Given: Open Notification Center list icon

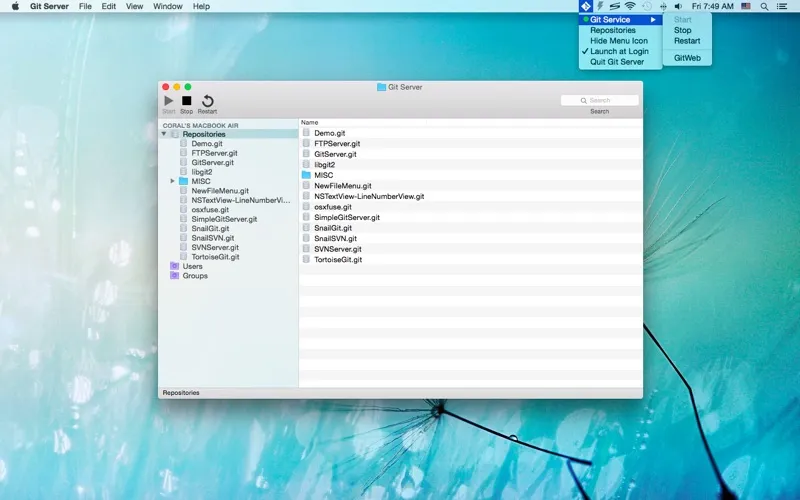Looking at the screenshot, I should [781, 6].
